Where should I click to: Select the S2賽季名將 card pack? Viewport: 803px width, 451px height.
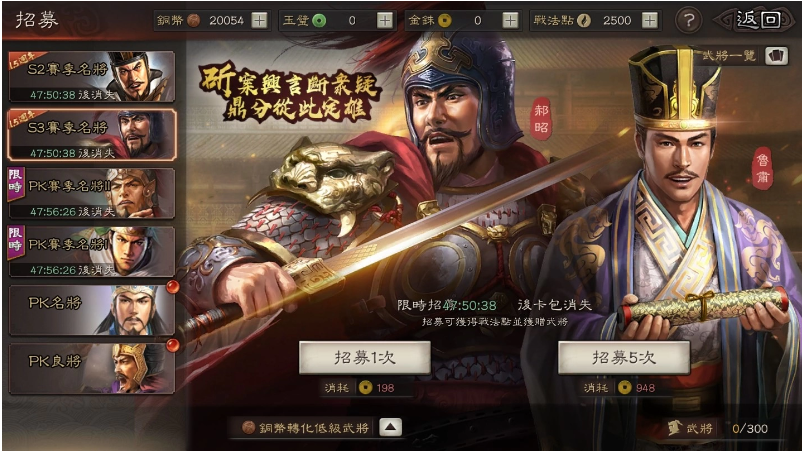[x=92, y=77]
